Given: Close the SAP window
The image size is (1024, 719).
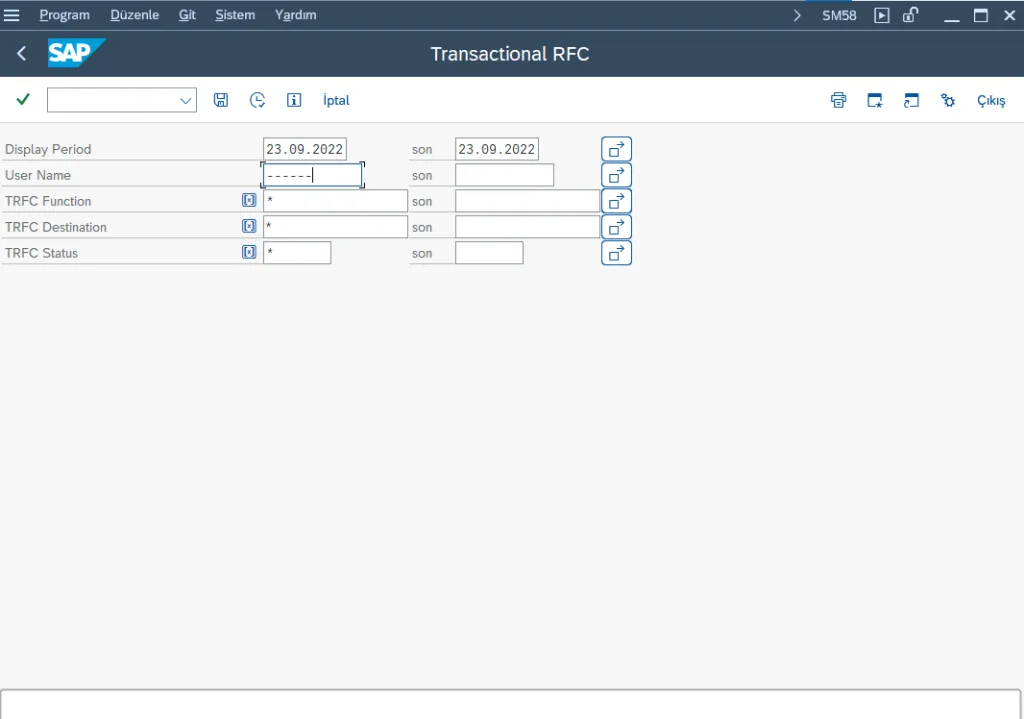Looking at the screenshot, I should click(x=1010, y=15).
